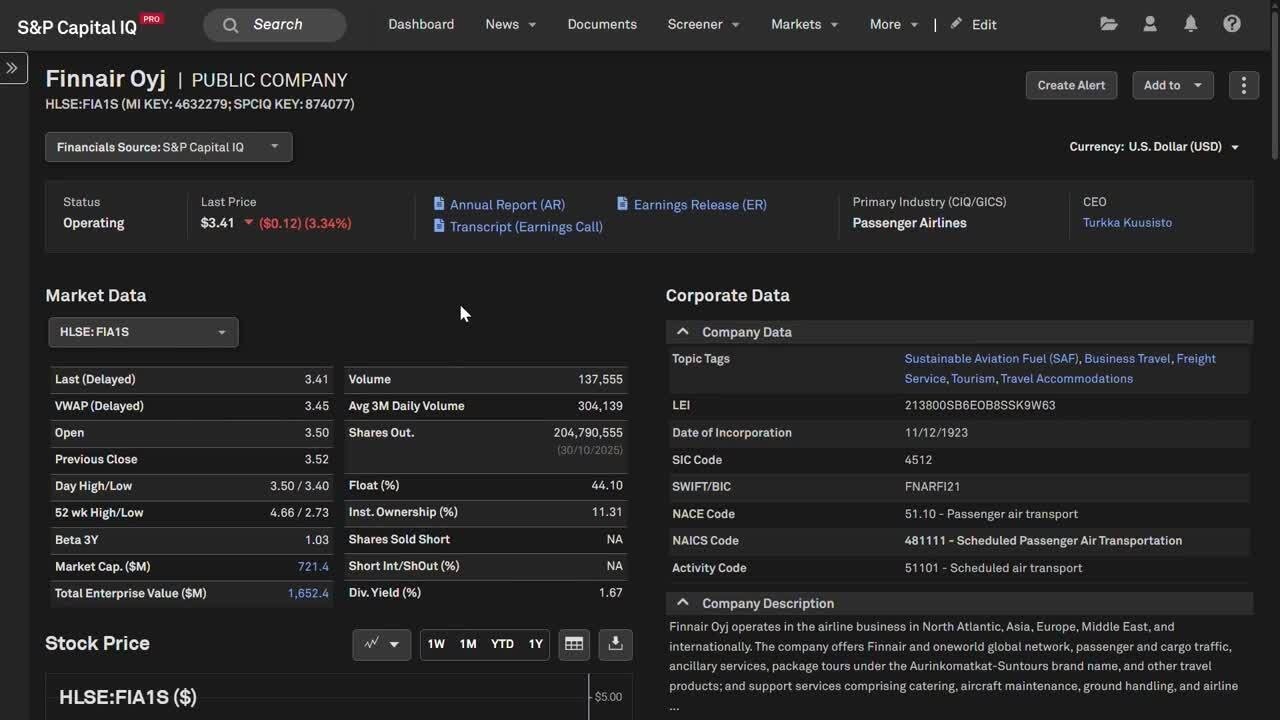Click the Market Cap value 721.4
The height and width of the screenshot is (720, 1280).
pyautogui.click(x=313, y=566)
